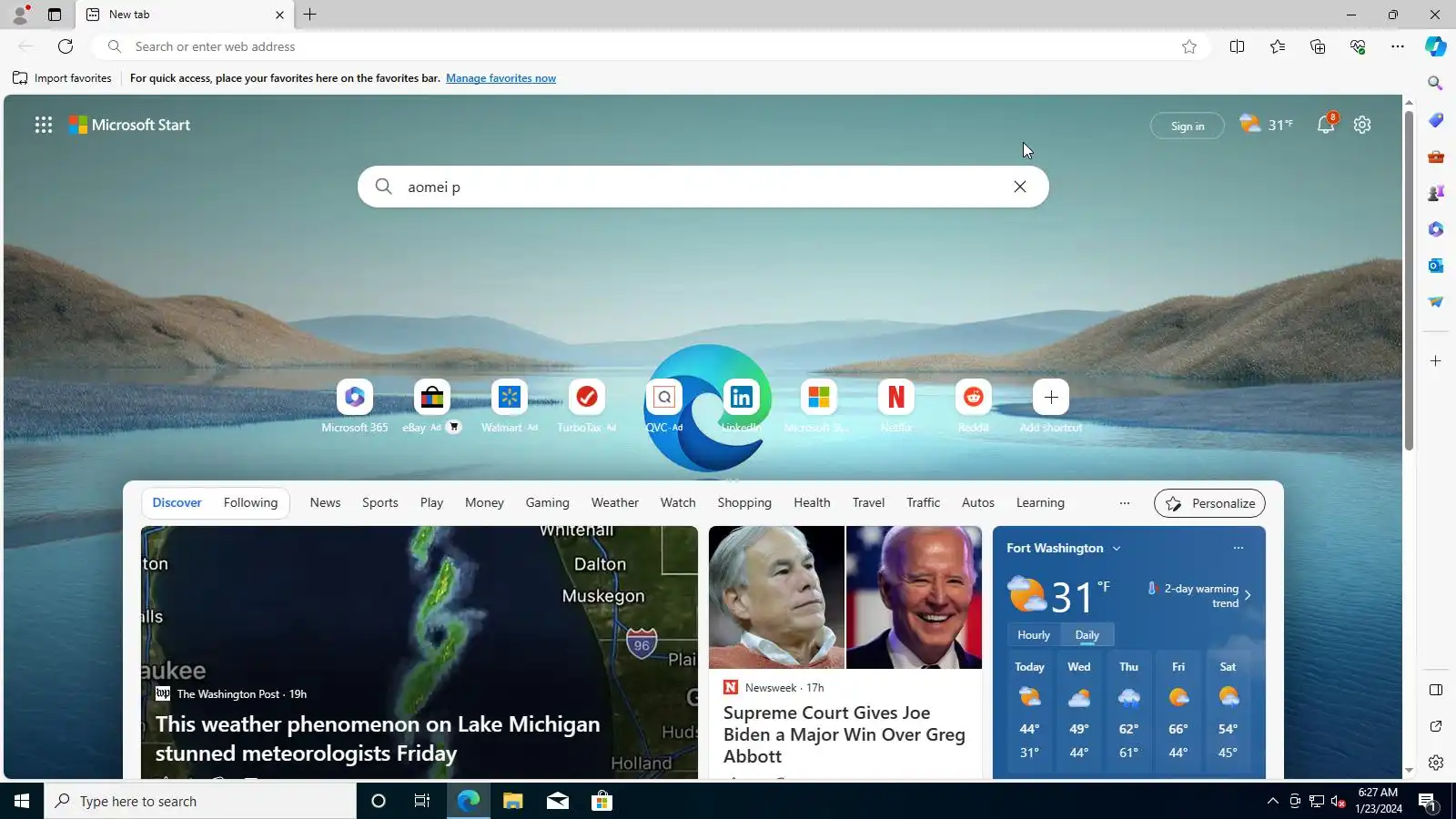Viewport: 1456px width, 819px height.
Task: Clear the search box text
Action: pyautogui.click(x=1020, y=187)
